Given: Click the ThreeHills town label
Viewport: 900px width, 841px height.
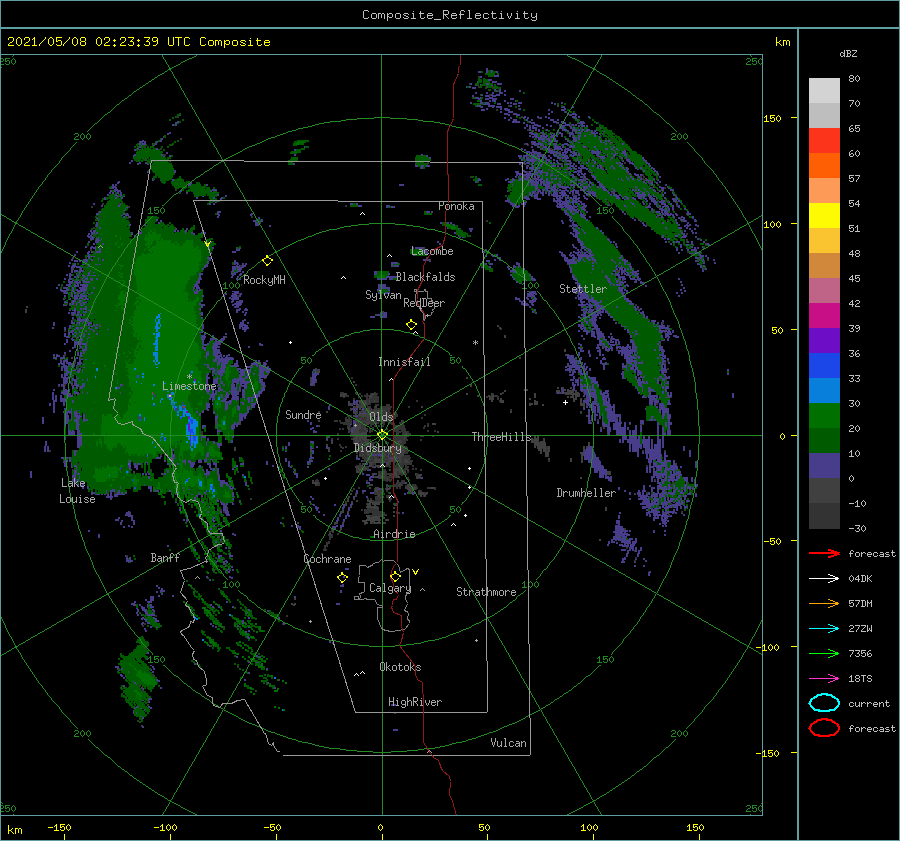Looking at the screenshot, I should [x=501, y=437].
